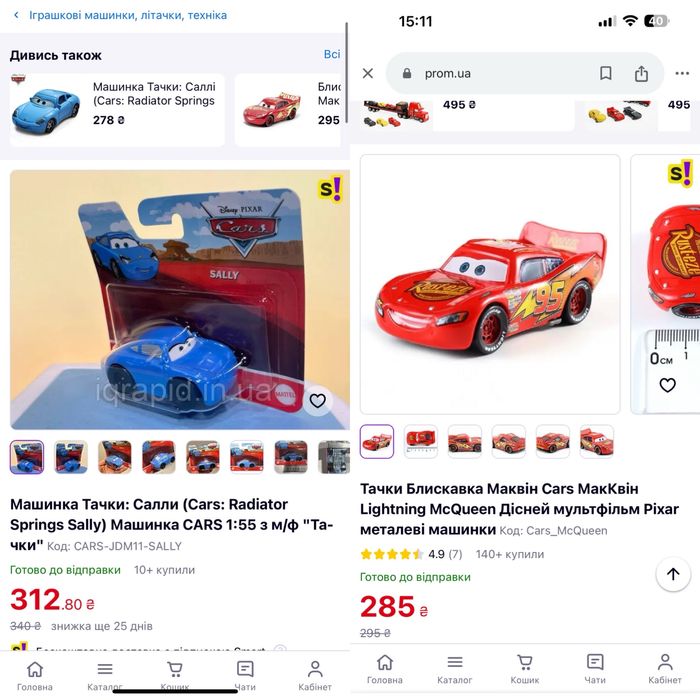Go back to Іграшкові машинки category
The image size is (700, 700).
pyautogui.click(x=121, y=15)
